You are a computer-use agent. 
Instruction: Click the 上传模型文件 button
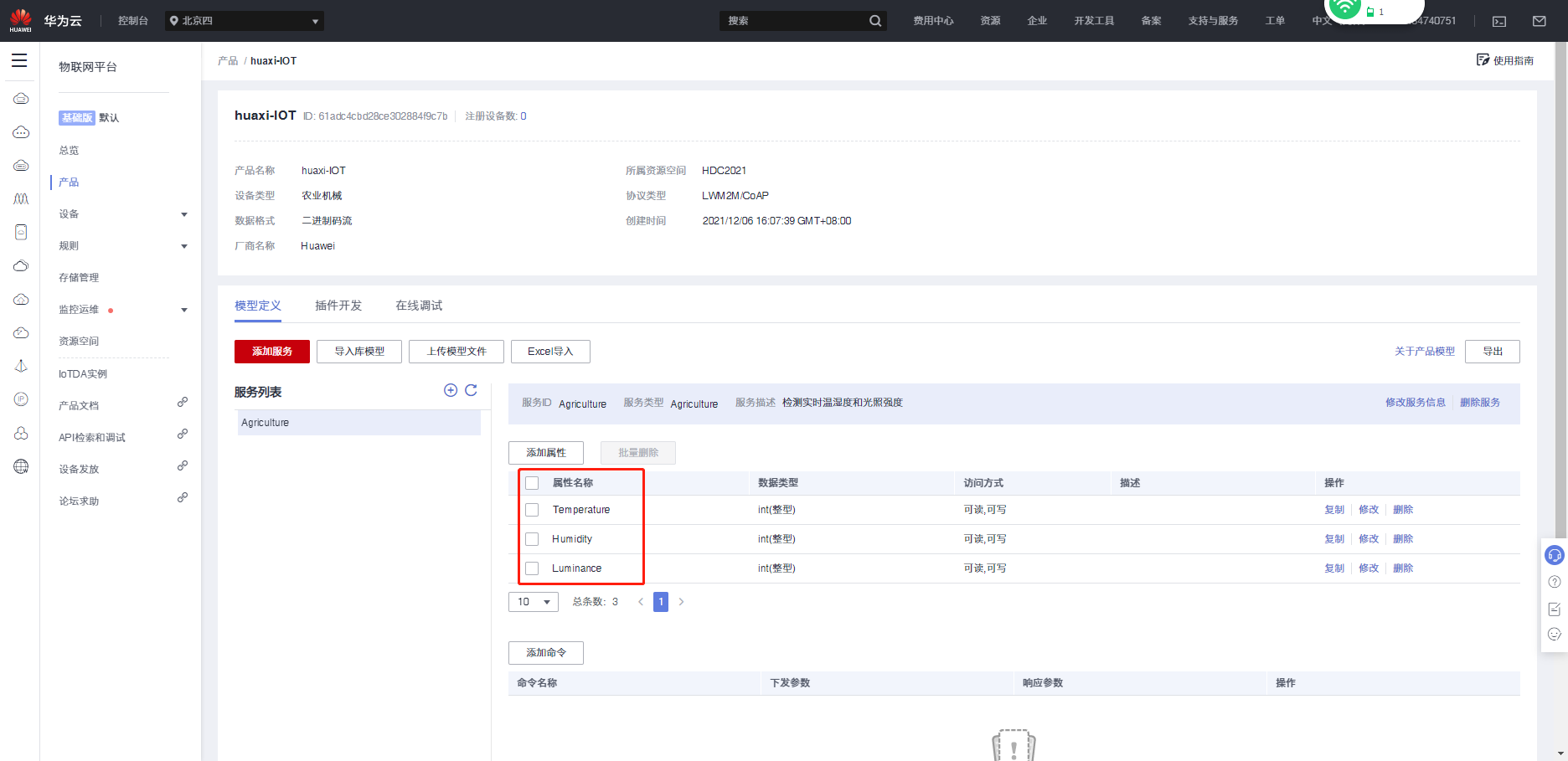coord(456,352)
